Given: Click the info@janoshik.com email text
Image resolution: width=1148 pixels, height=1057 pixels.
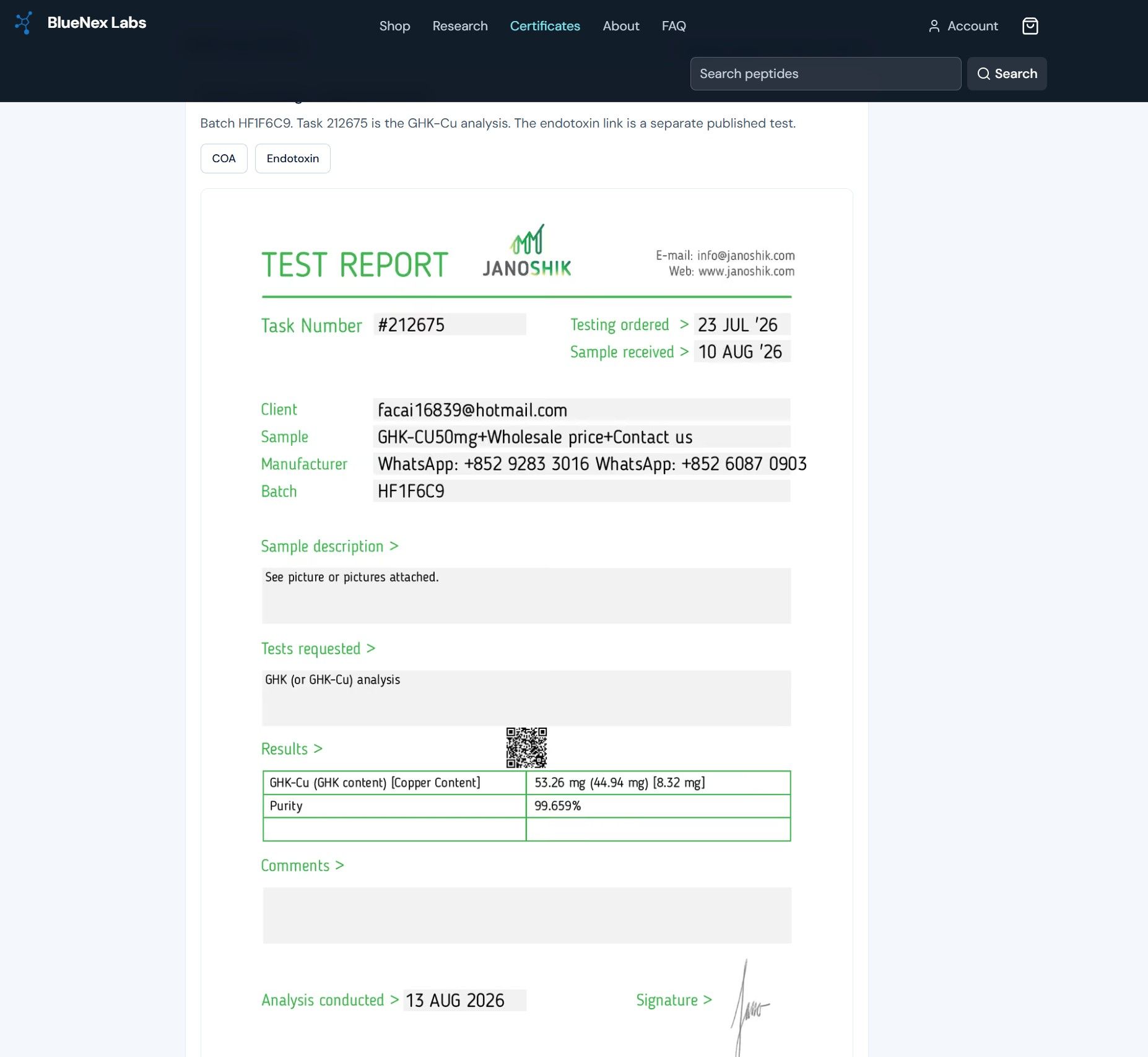Looking at the screenshot, I should coord(746,256).
